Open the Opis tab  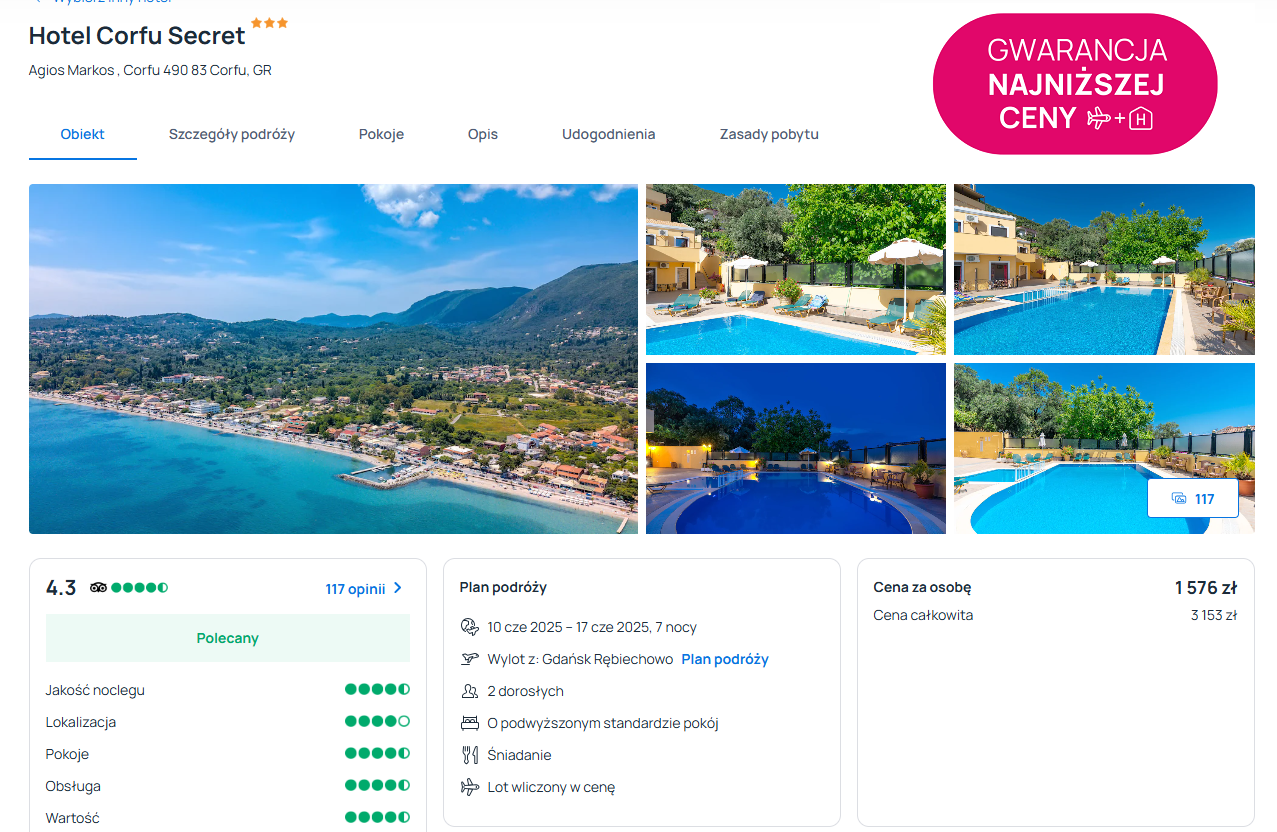click(483, 134)
